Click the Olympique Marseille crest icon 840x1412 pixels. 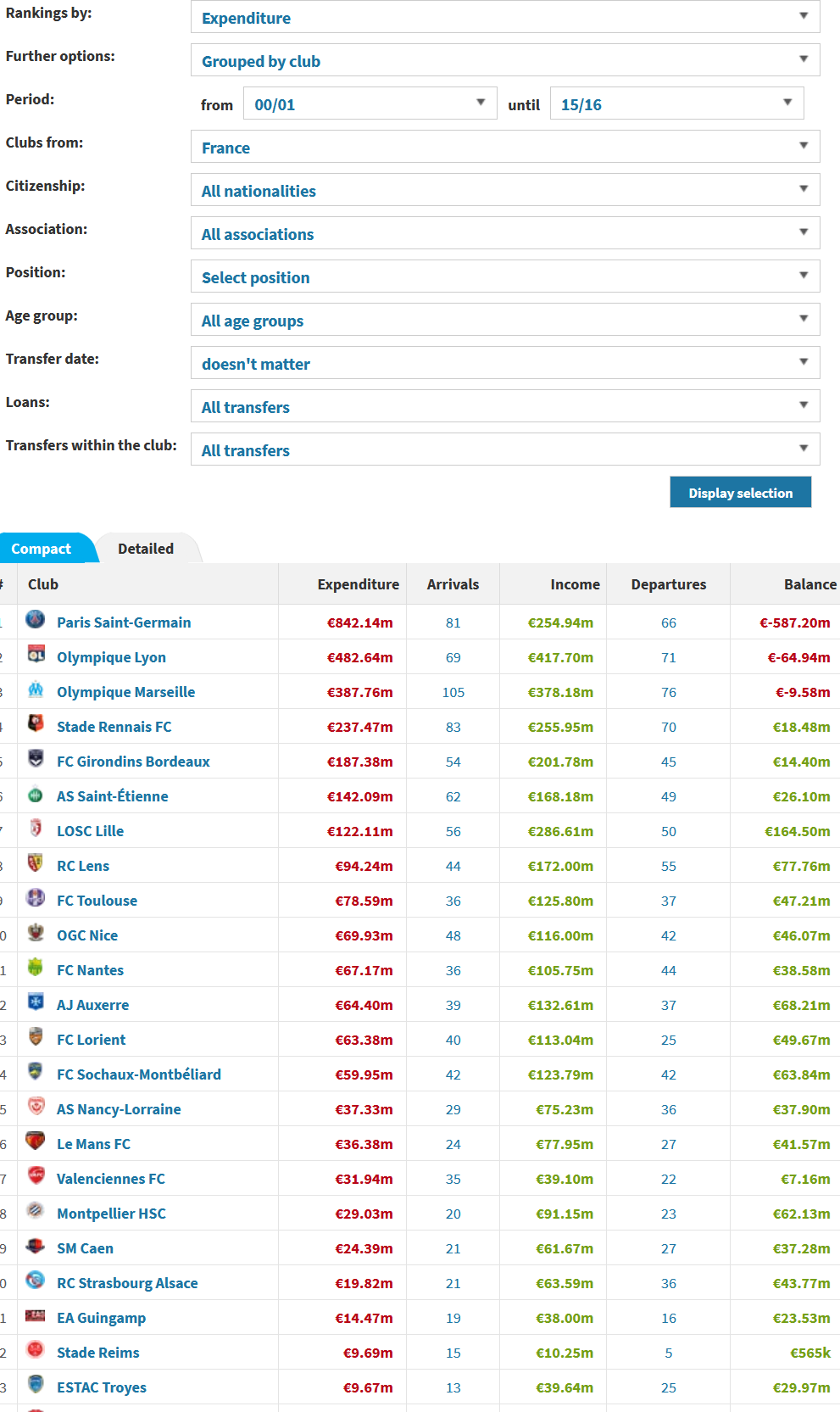click(35, 689)
